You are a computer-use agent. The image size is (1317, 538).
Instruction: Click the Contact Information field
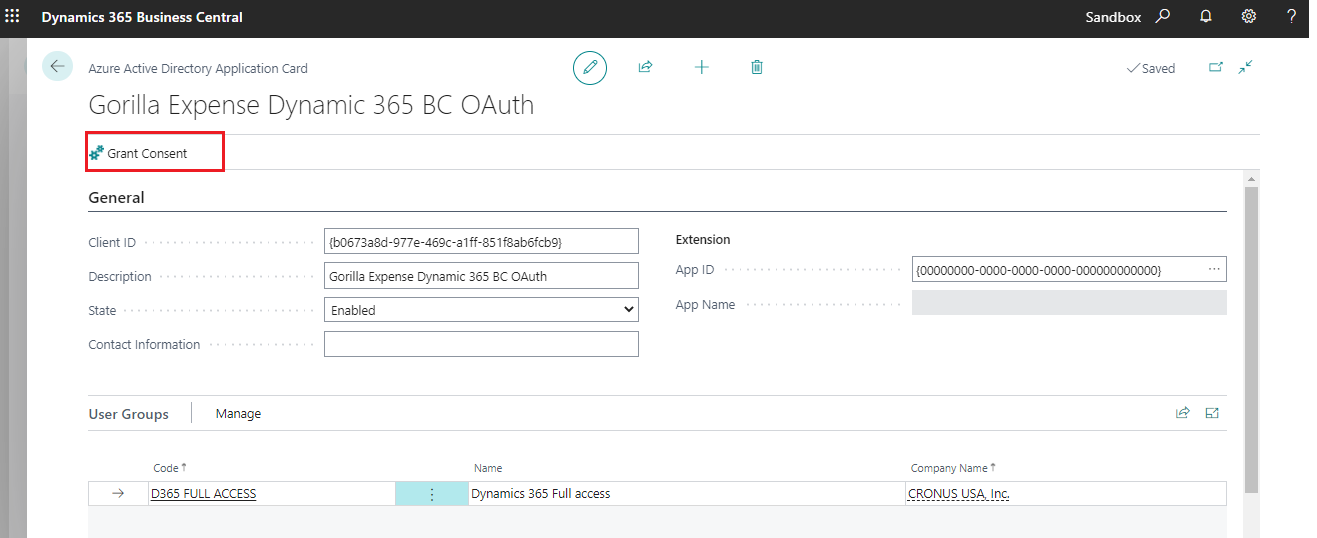481,344
